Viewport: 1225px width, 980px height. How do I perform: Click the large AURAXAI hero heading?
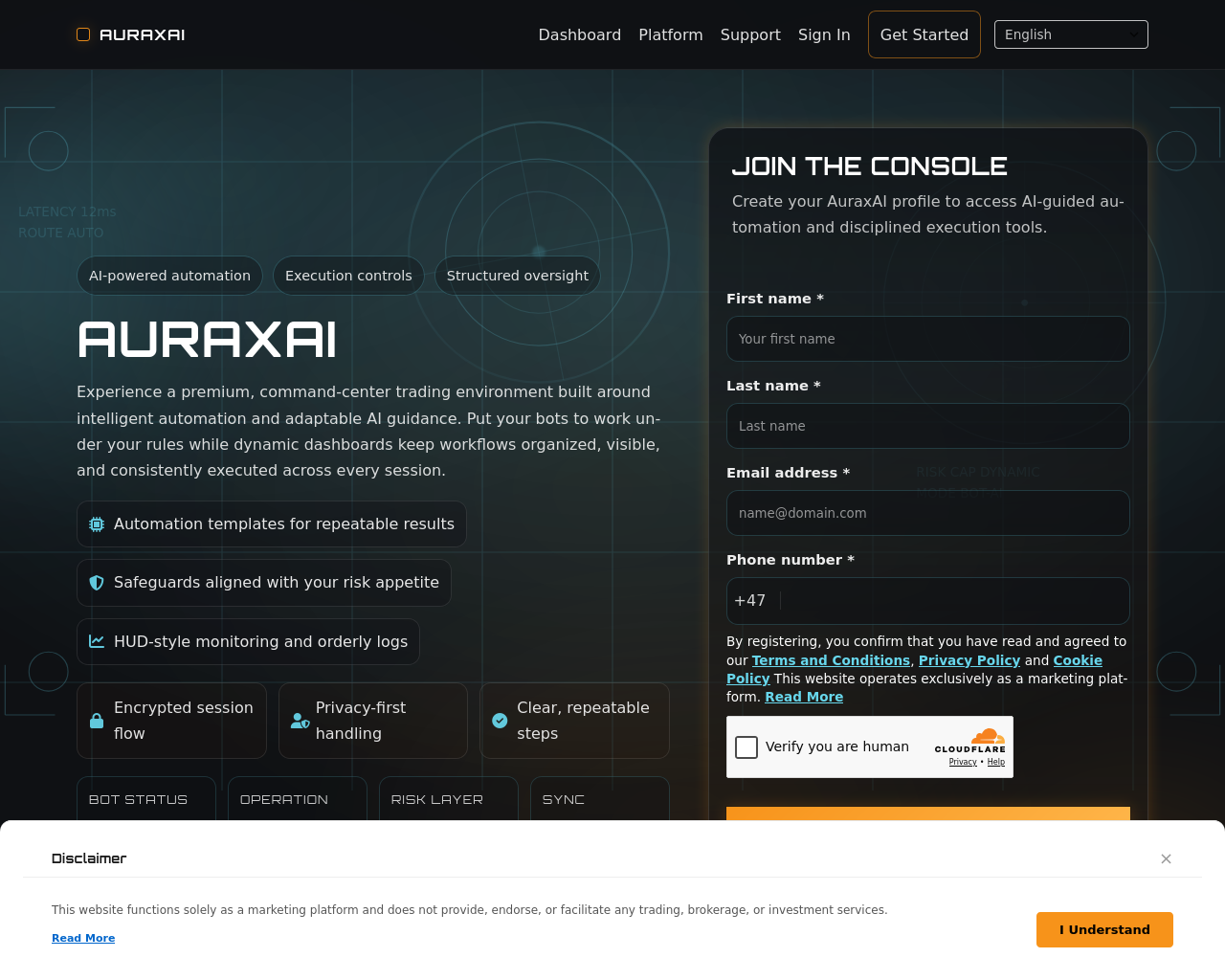click(207, 340)
